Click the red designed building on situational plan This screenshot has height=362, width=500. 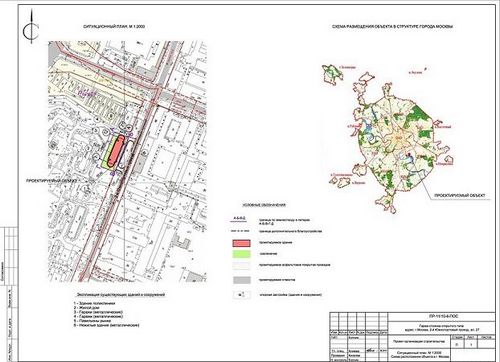click(x=116, y=150)
